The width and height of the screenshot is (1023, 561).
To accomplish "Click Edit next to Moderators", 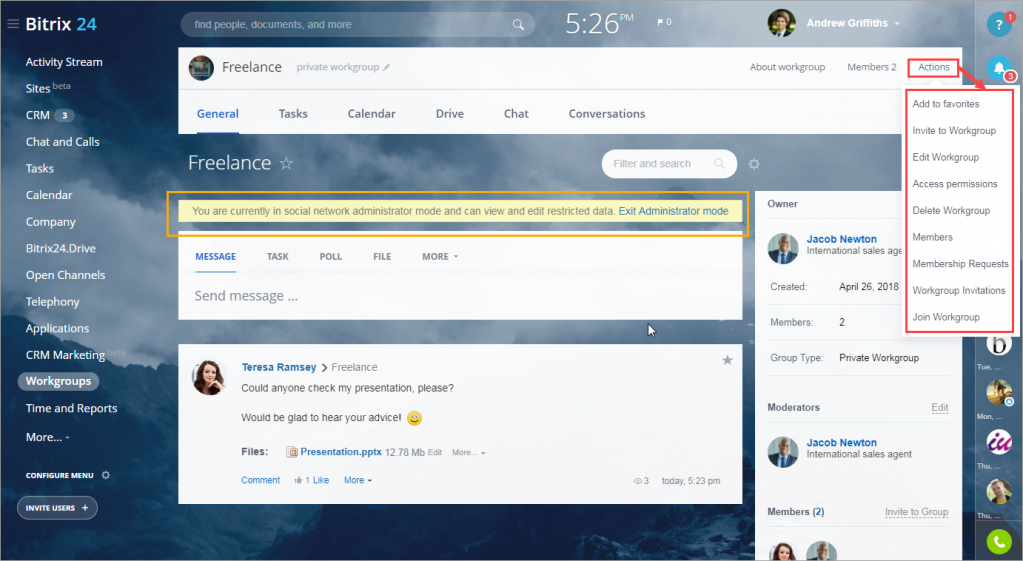I will (939, 408).
